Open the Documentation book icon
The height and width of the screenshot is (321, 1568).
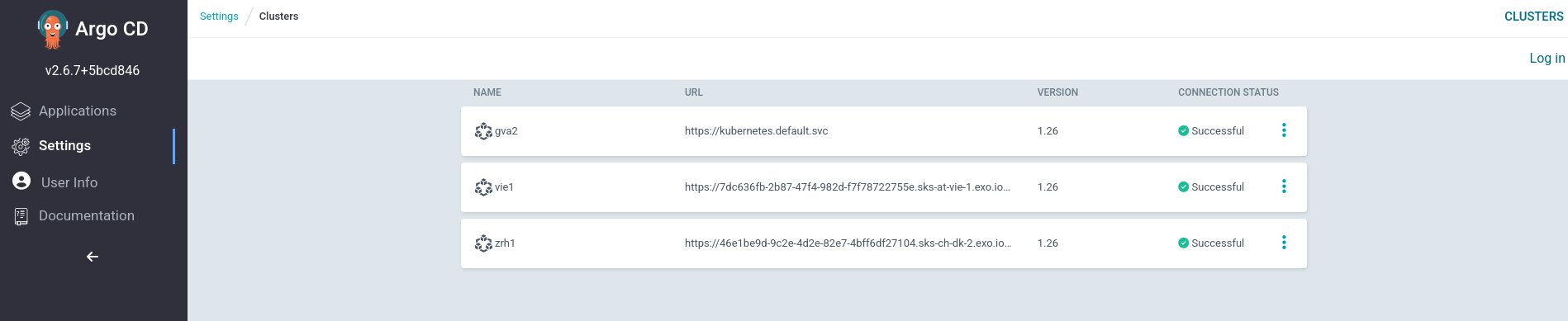point(21,216)
